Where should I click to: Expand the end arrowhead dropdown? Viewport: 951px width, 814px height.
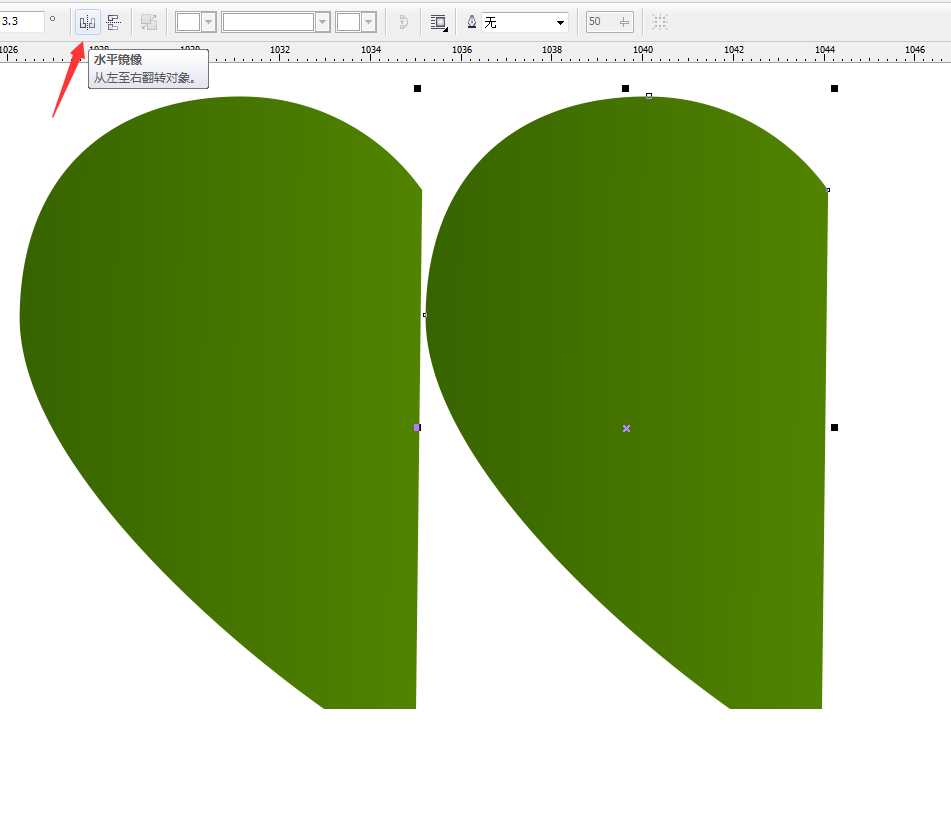click(369, 22)
